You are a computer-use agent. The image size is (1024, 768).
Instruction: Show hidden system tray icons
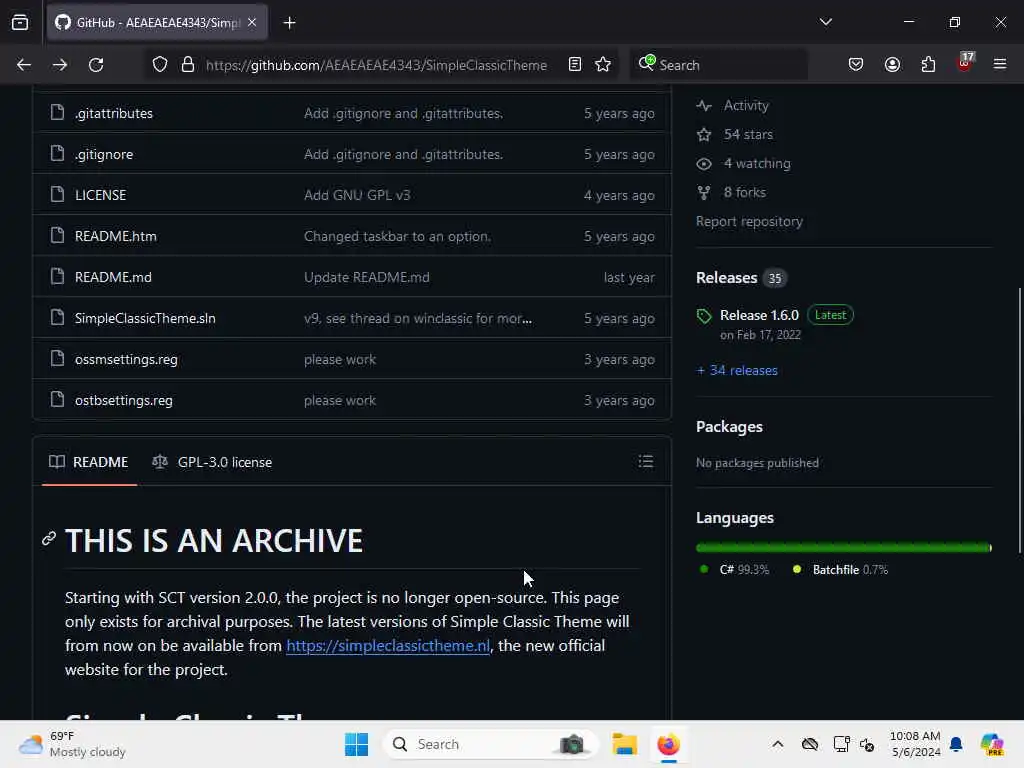pyautogui.click(x=777, y=744)
